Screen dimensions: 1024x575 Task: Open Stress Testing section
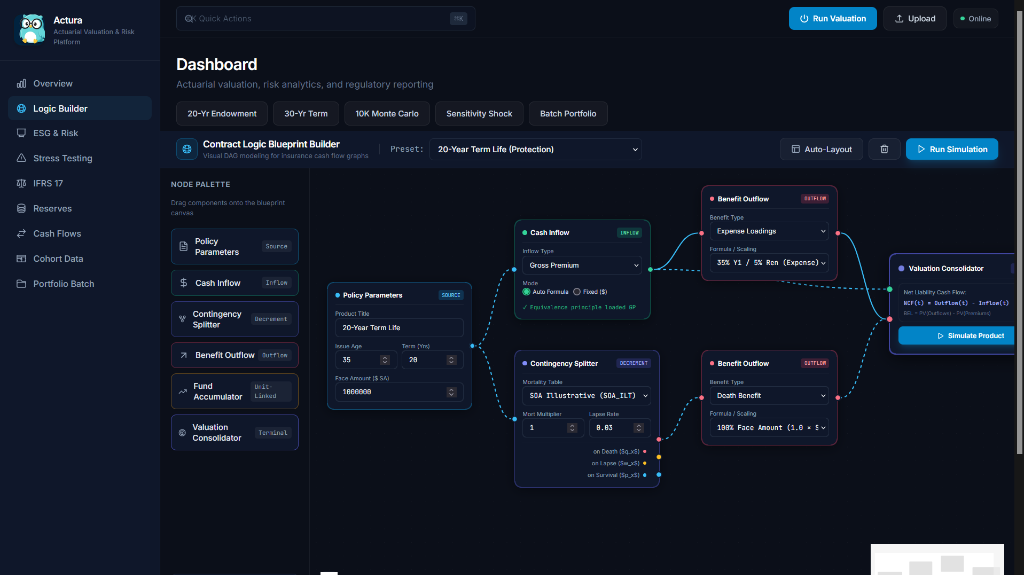click(x=80, y=158)
